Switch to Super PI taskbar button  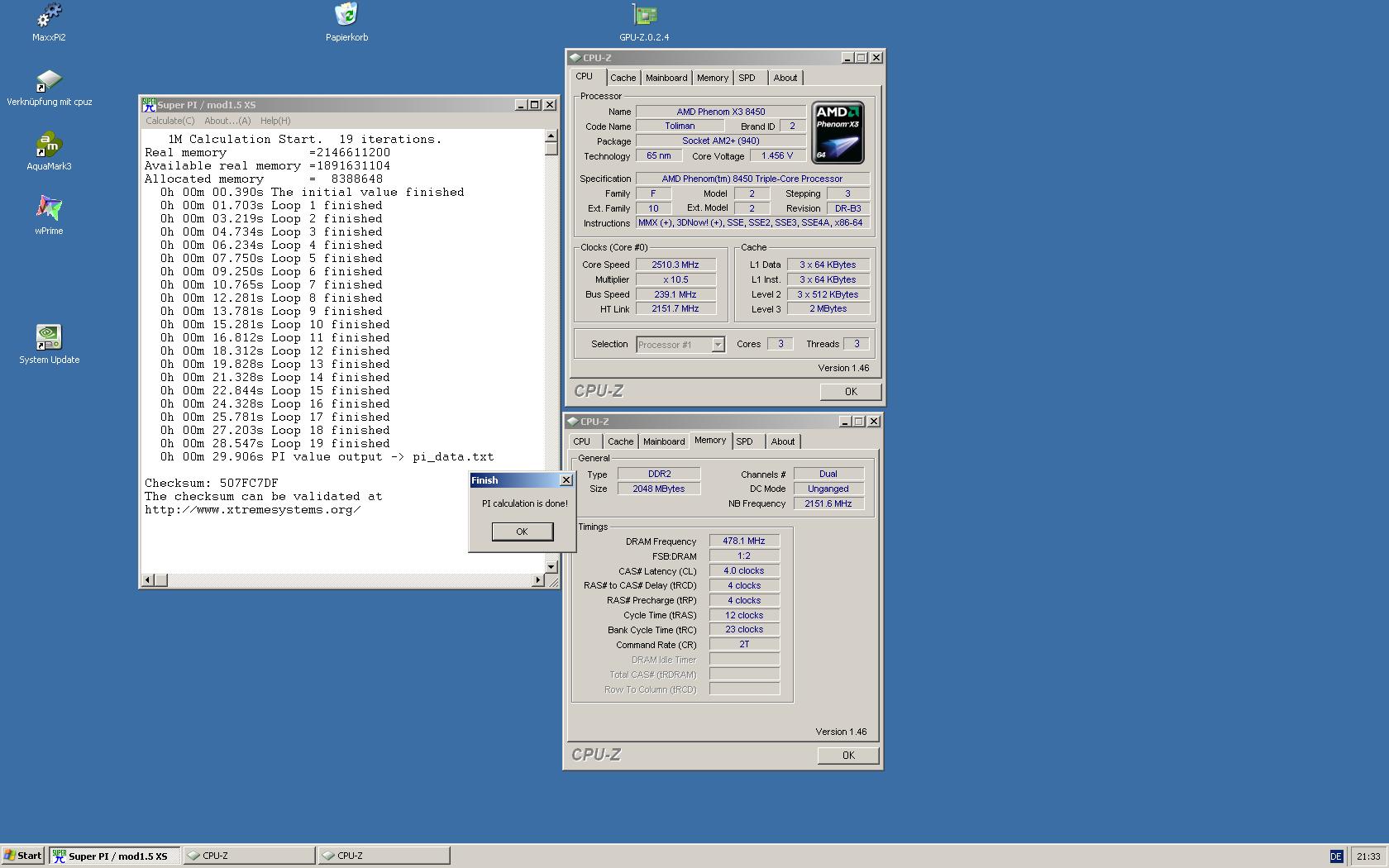point(114,856)
